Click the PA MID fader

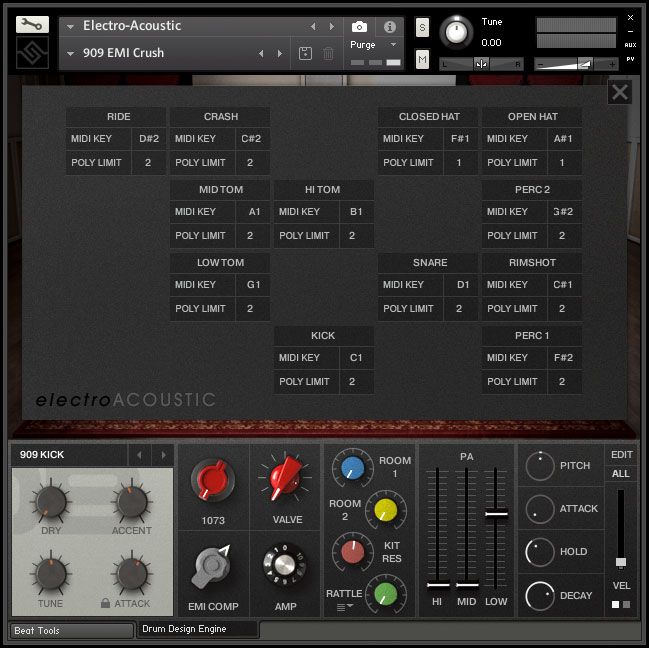[x=467, y=585]
